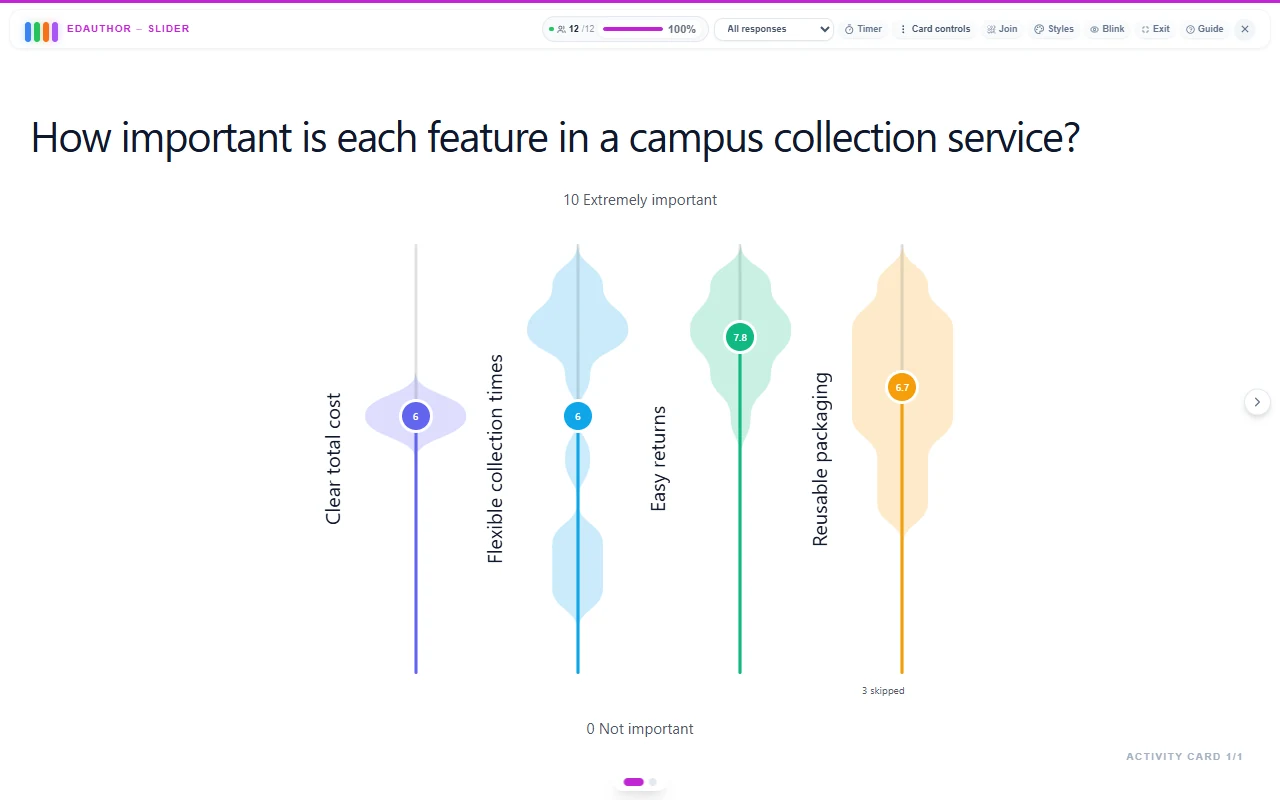Screen dimensions: 1280x800
Task: Go to next card with right chevron
Action: coord(1257,402)
